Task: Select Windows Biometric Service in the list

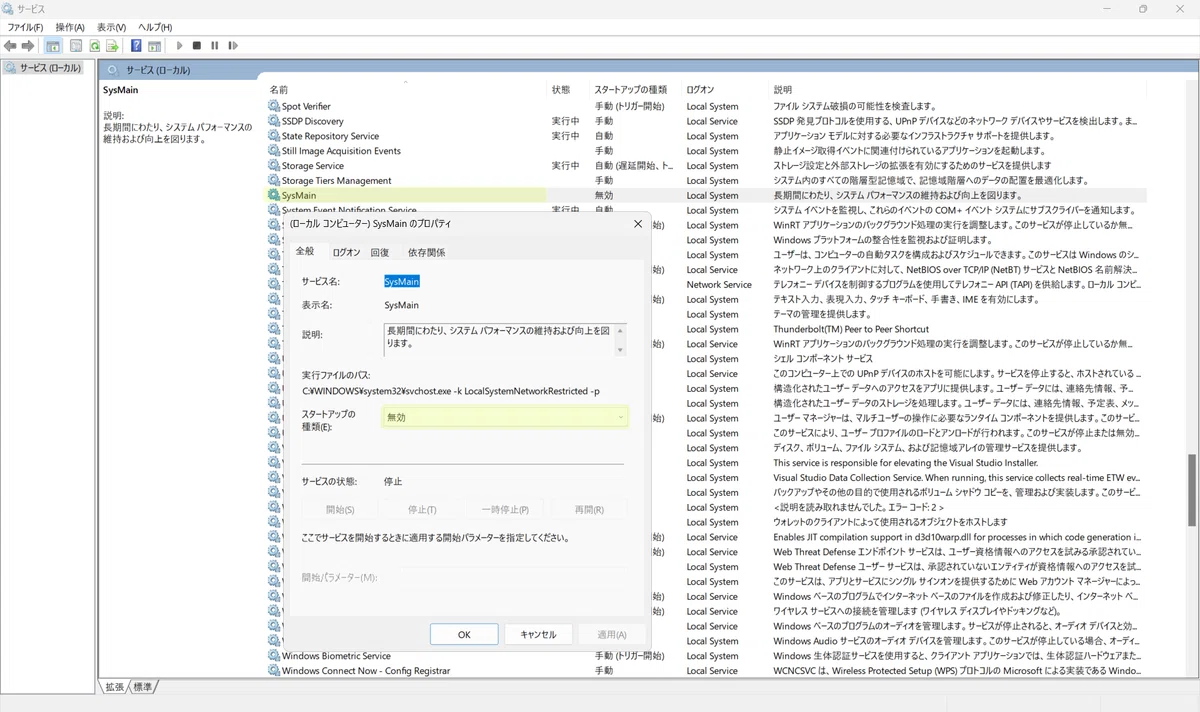Action: [336, 656]
